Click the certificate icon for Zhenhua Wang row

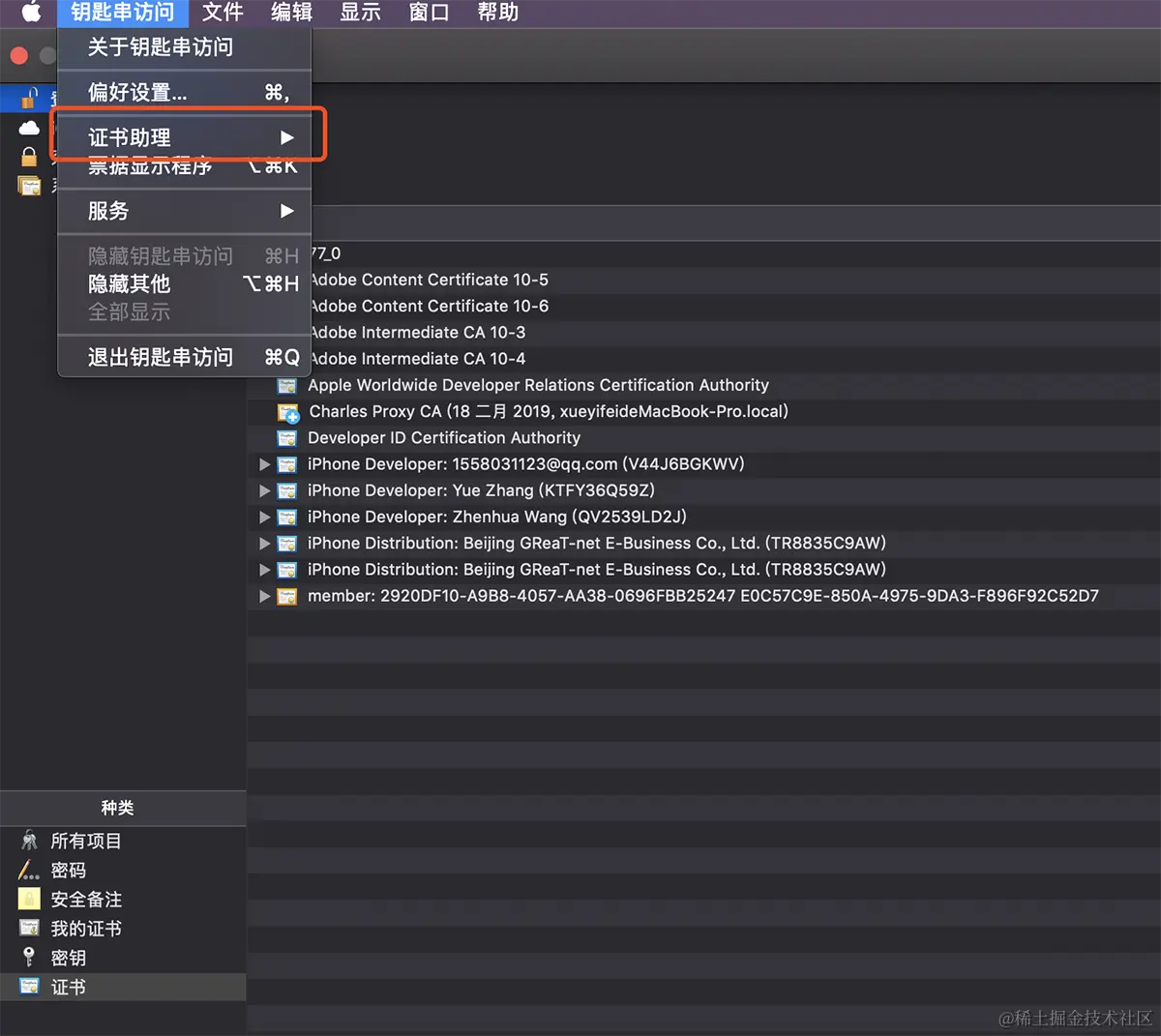(287, 518)
